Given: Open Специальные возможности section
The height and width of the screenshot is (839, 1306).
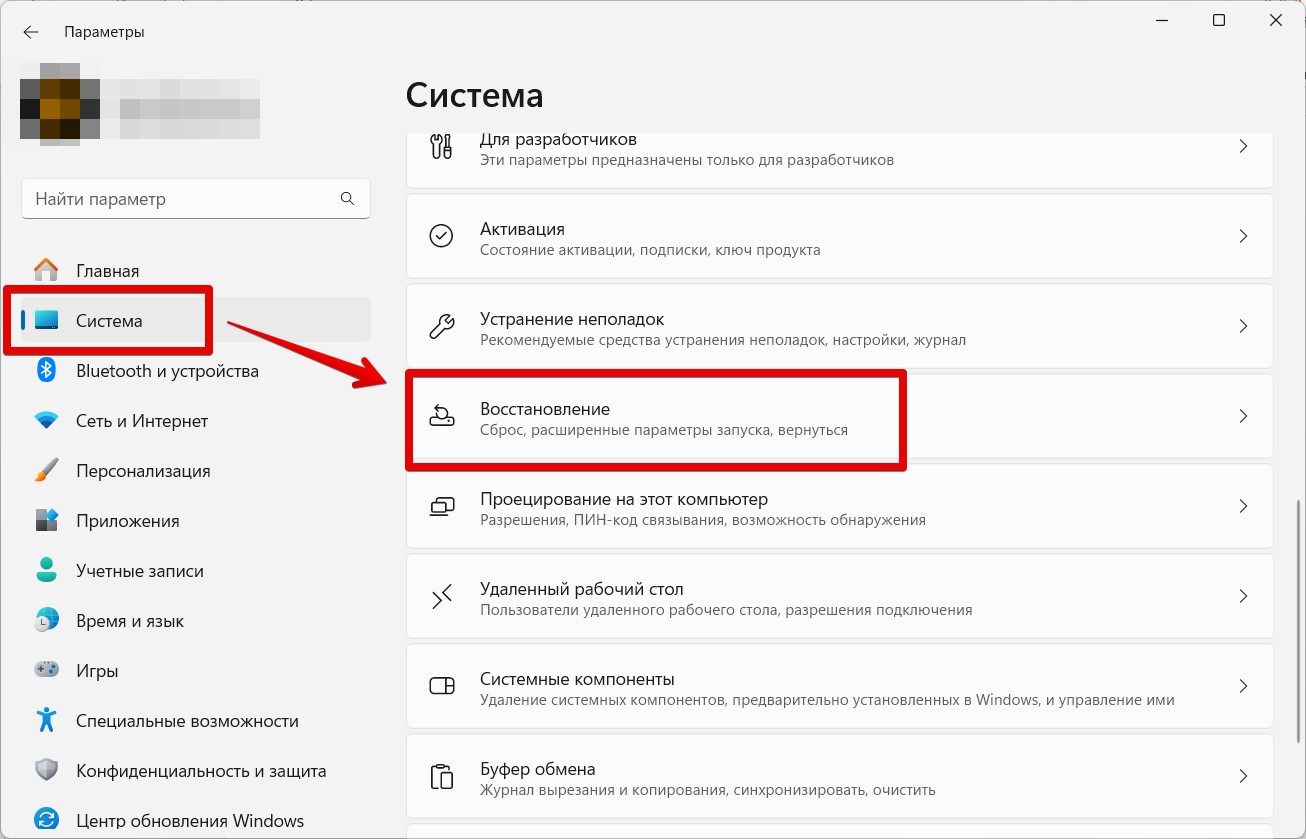Looking at the screenshot, I should (195, 720).
